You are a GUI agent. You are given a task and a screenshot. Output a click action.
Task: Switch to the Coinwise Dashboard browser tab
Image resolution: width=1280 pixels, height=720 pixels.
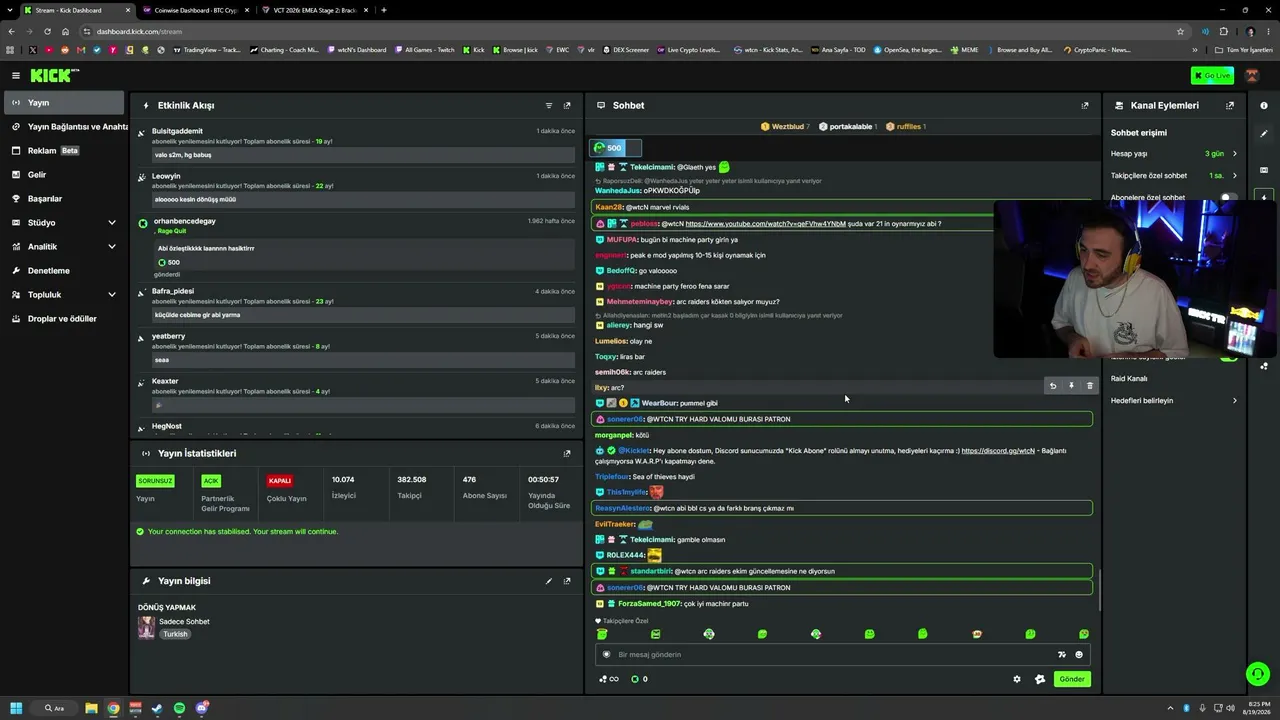point(194,10)
